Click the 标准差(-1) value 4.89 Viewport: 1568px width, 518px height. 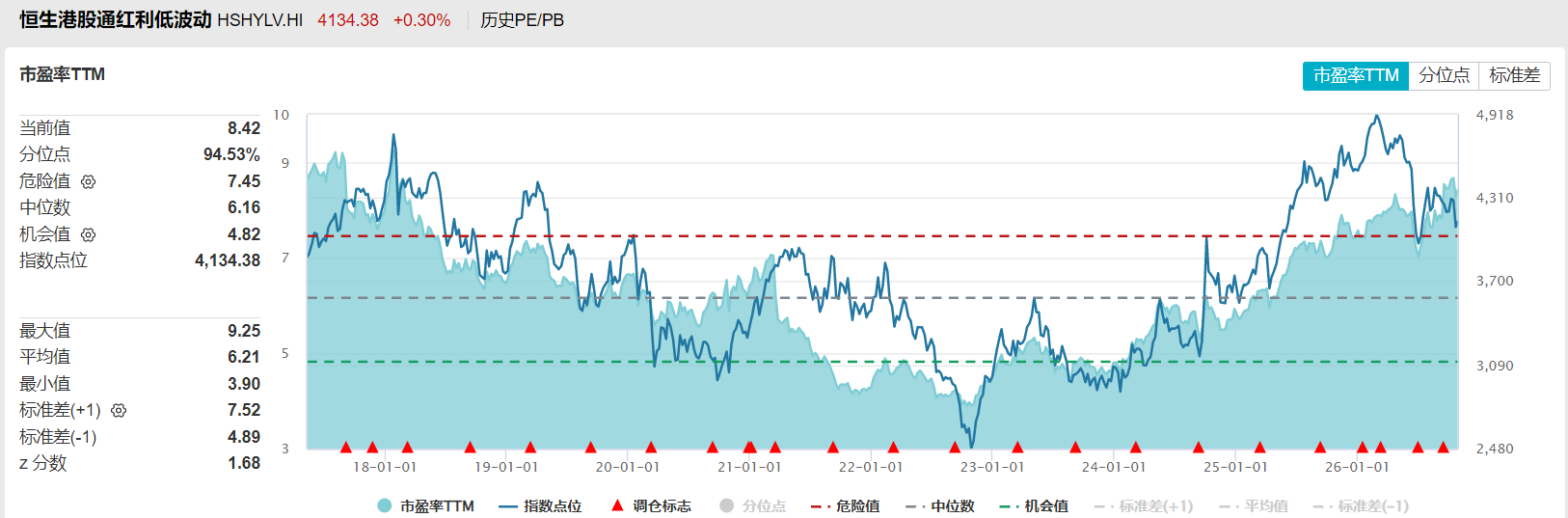click(x=244, y=437)
